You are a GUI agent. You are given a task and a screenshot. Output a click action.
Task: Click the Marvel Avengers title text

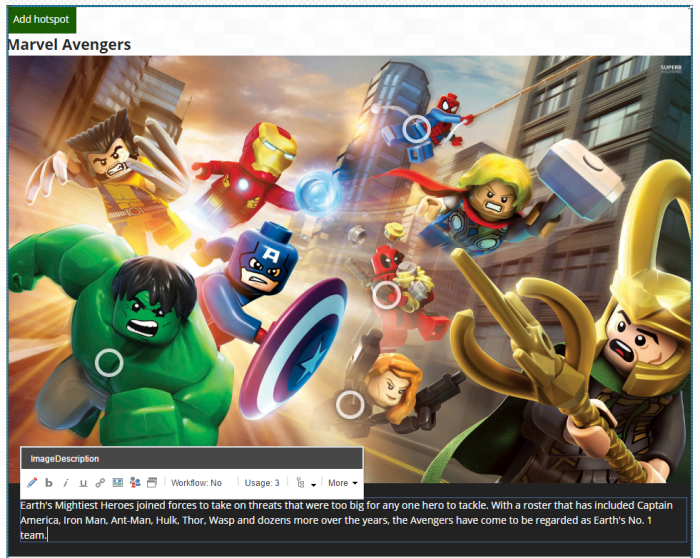(69, 45)
